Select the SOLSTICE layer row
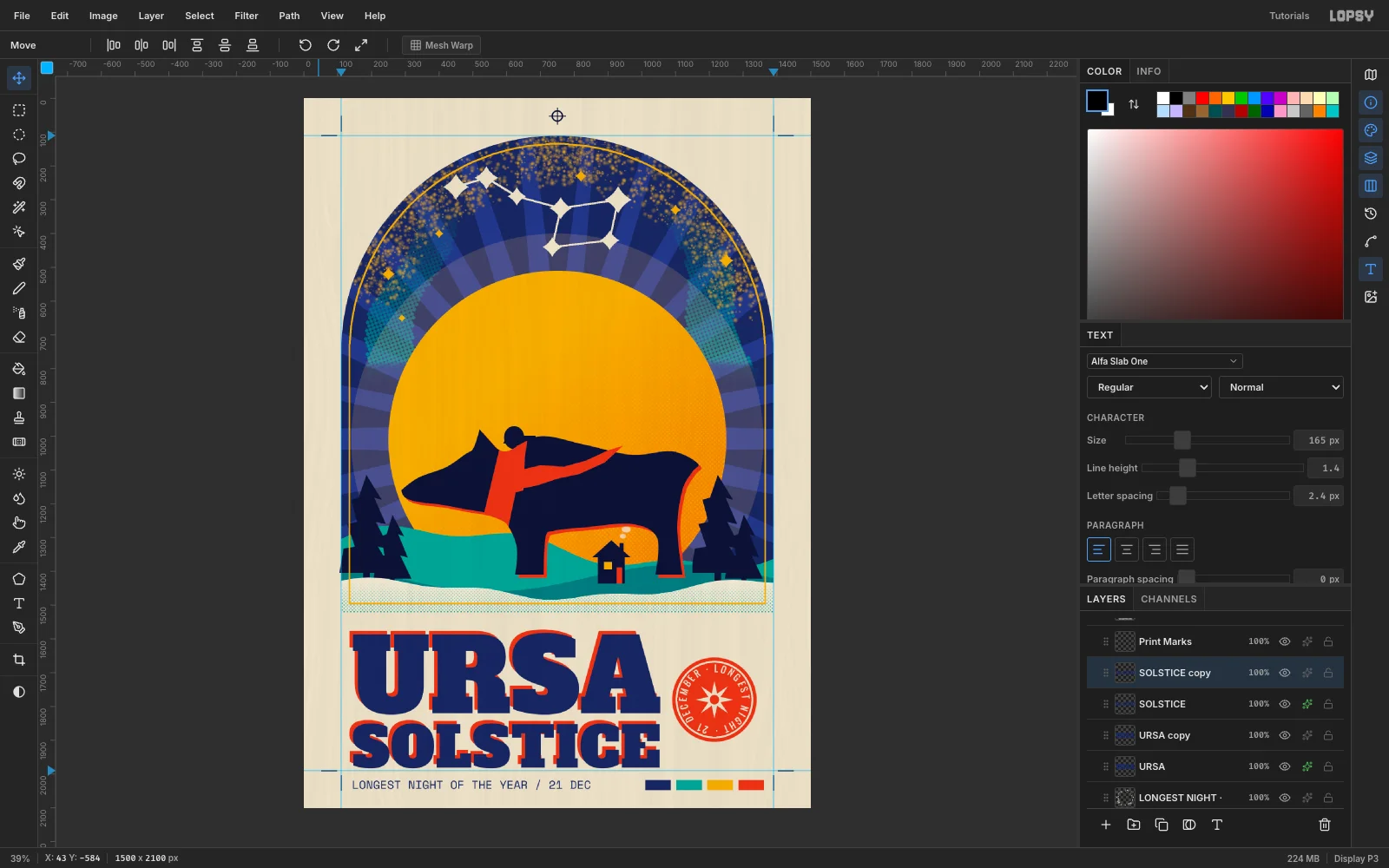Screen dimensions: 1389x868 (x=1215, y=704)
